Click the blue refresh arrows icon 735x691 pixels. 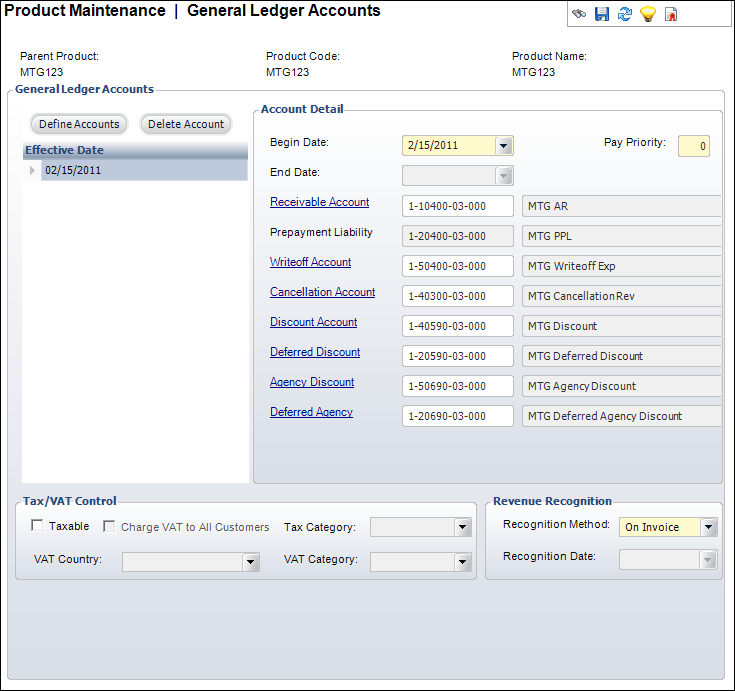(x=625, y=14)
